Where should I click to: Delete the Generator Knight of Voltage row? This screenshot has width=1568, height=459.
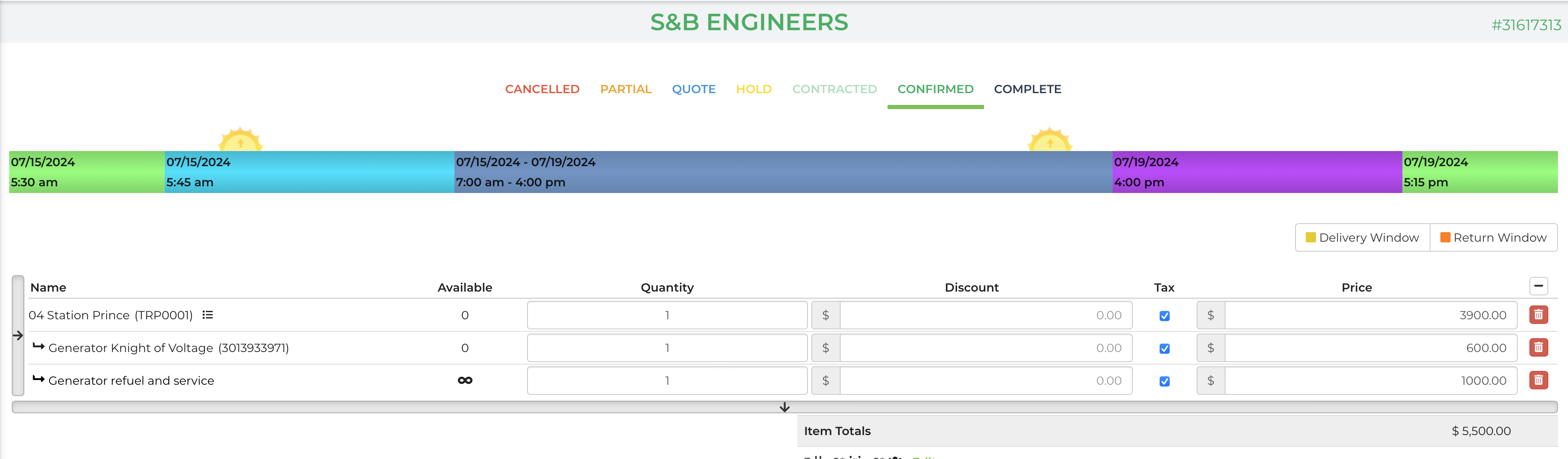pos(1538,347)
